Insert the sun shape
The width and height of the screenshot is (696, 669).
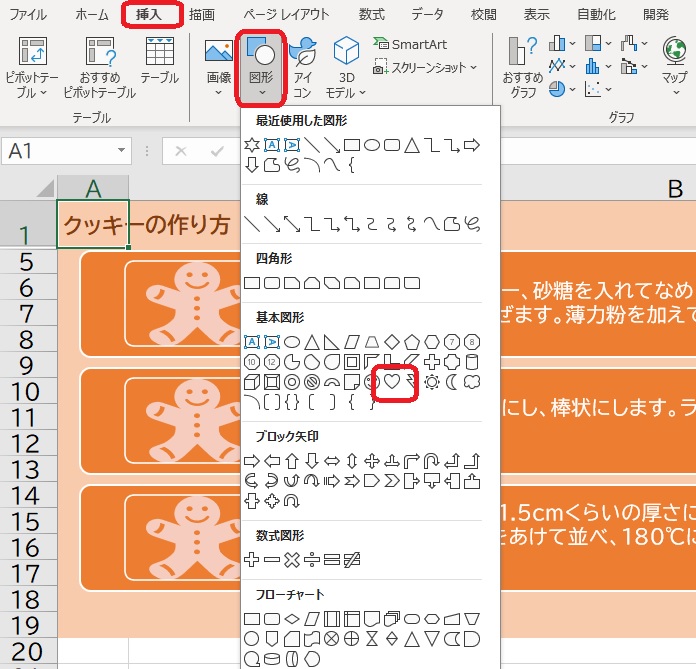(432, 382)
